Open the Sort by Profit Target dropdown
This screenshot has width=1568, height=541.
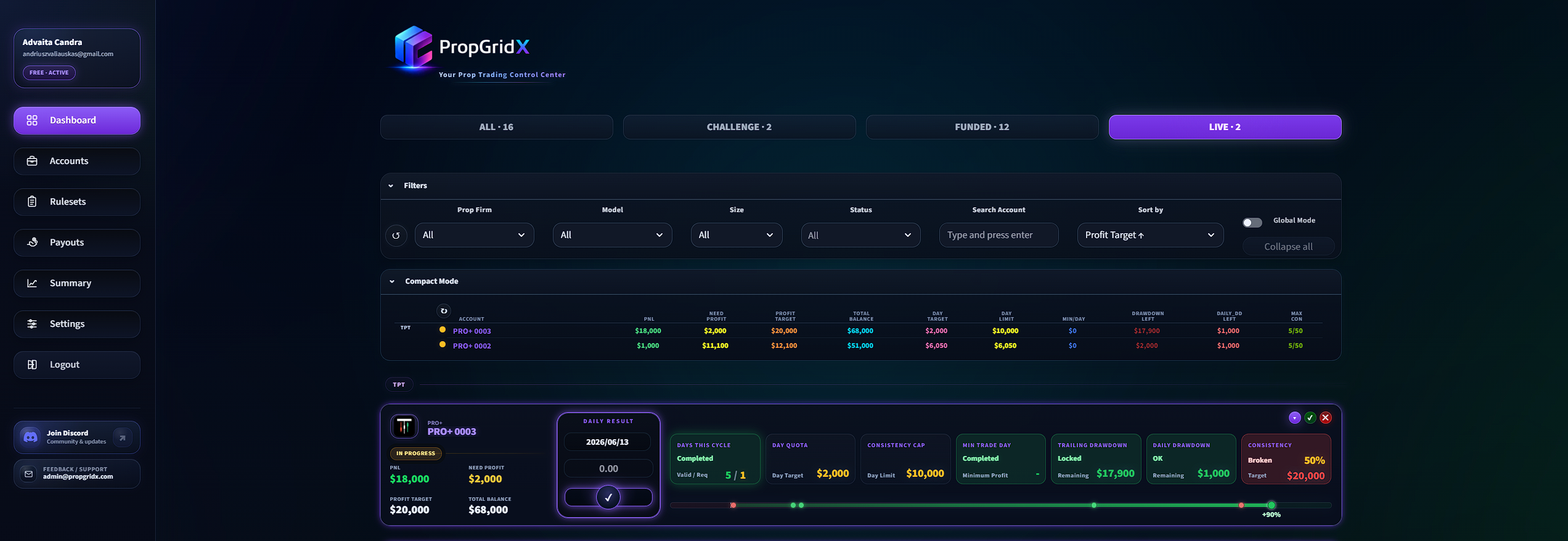coord(1150,235)
